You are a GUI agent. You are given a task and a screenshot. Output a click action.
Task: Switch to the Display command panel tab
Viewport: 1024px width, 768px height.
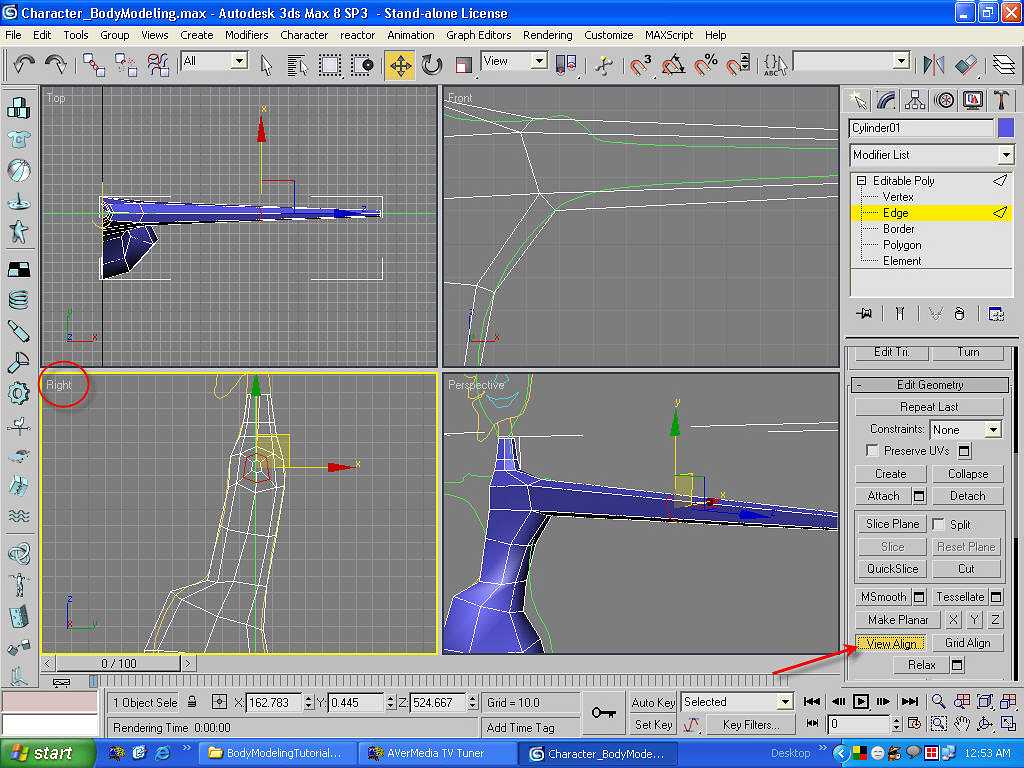(x=973, y=101)
